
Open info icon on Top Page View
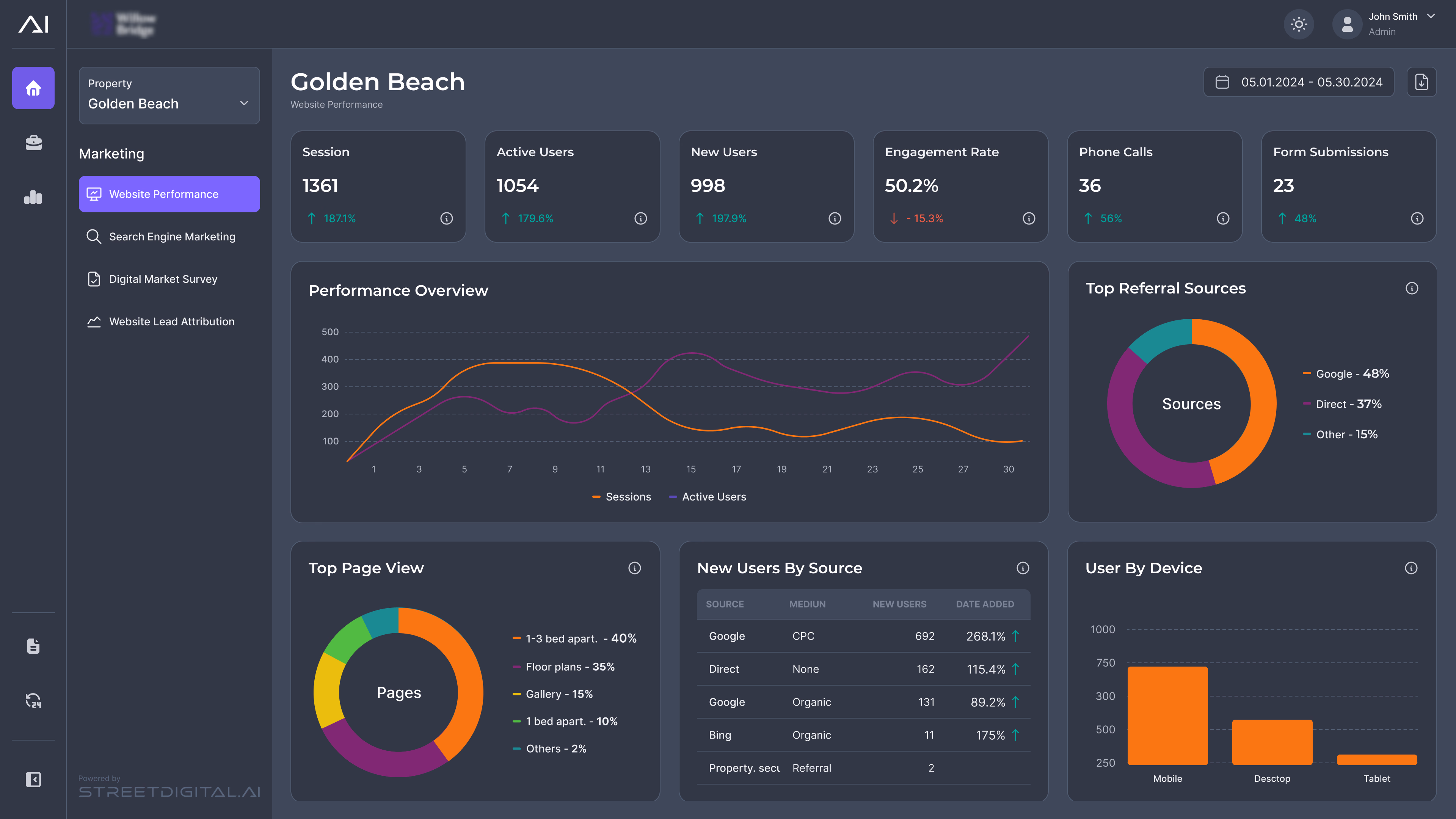coord(635,568)
